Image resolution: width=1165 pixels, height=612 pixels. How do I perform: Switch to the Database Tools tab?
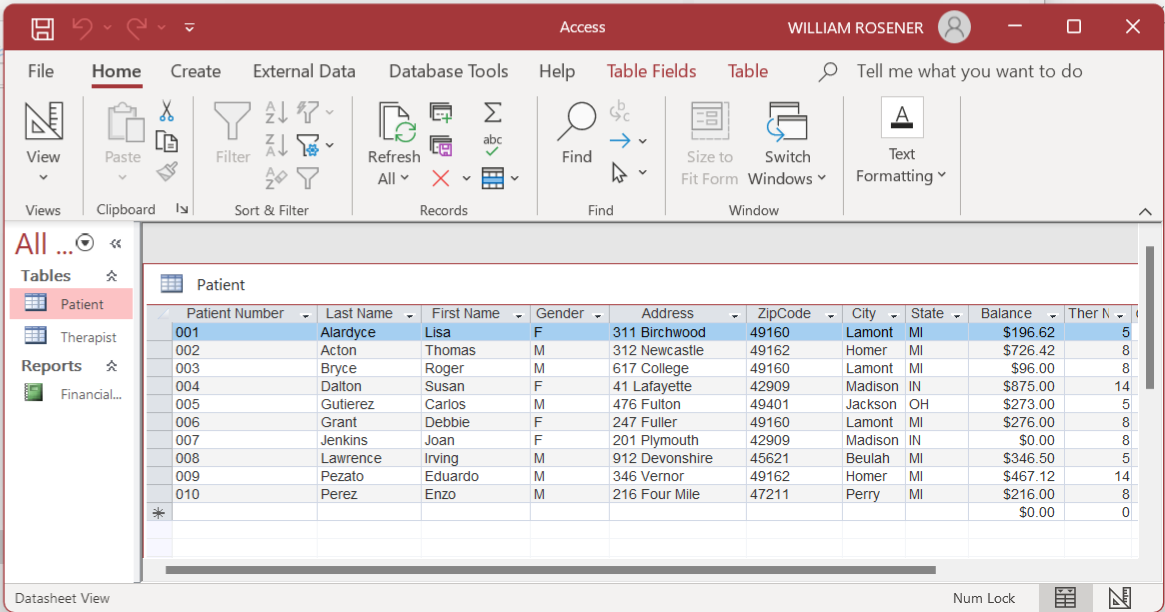[x=448, y=71]
